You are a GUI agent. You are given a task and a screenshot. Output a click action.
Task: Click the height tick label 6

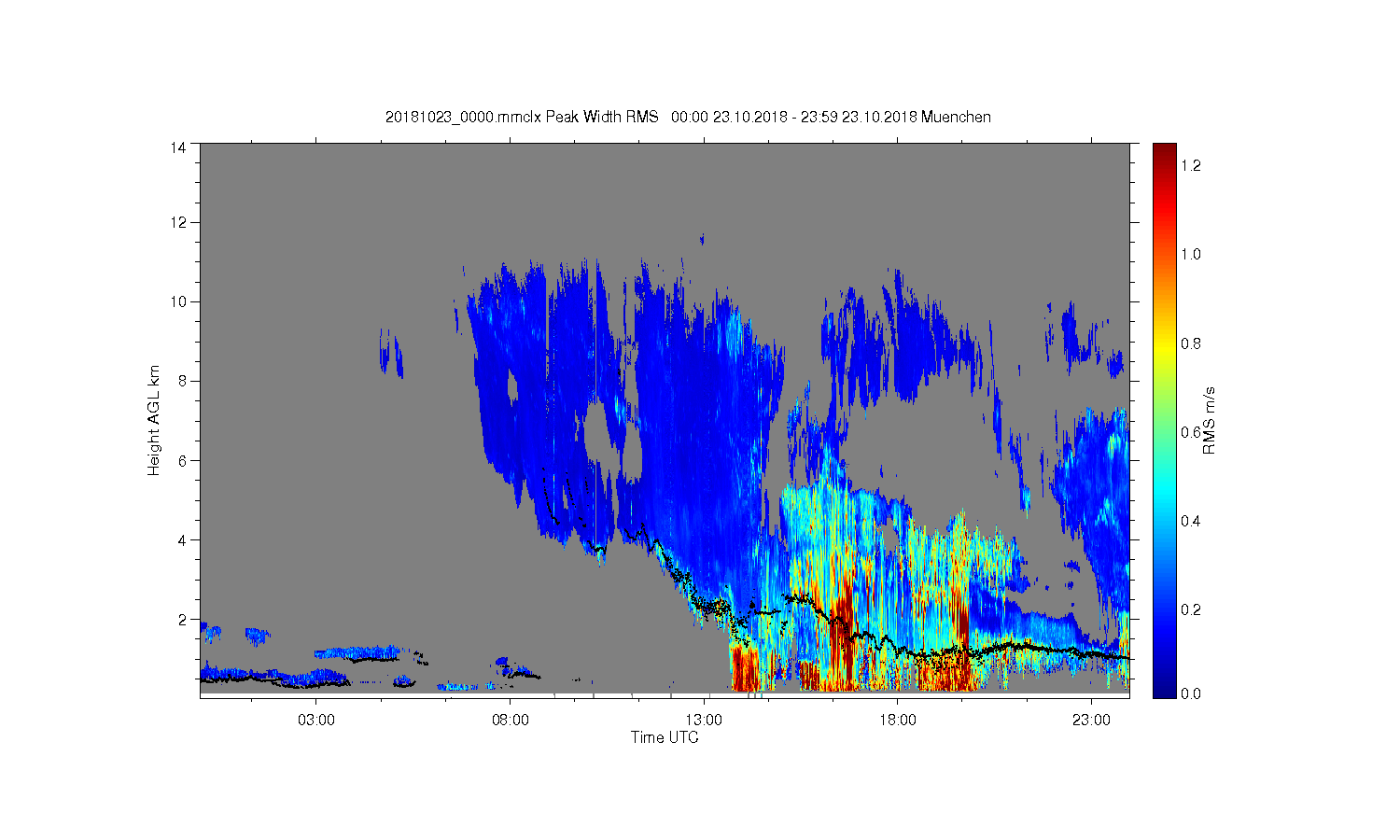click(x=181, y=460)
